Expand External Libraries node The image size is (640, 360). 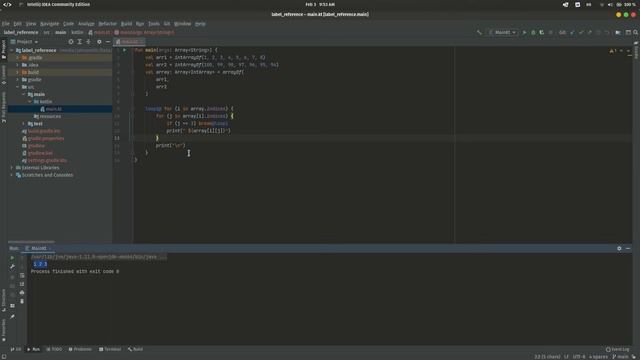click(x=11, y=168)
